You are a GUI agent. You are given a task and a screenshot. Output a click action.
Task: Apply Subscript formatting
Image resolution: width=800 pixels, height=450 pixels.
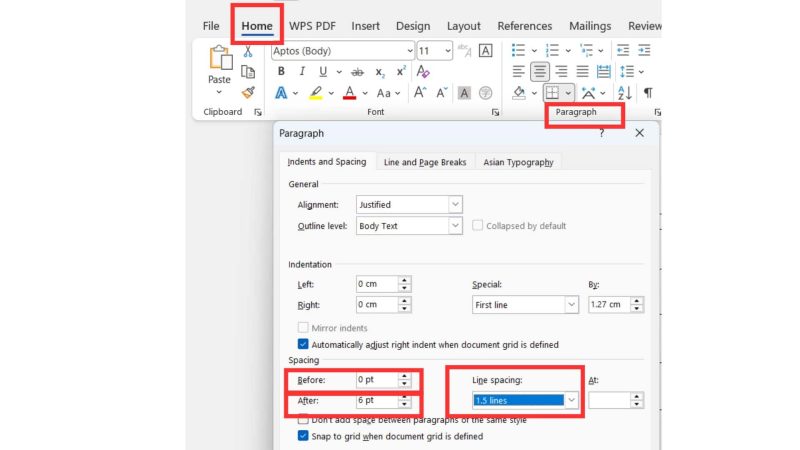coord(380,72)
